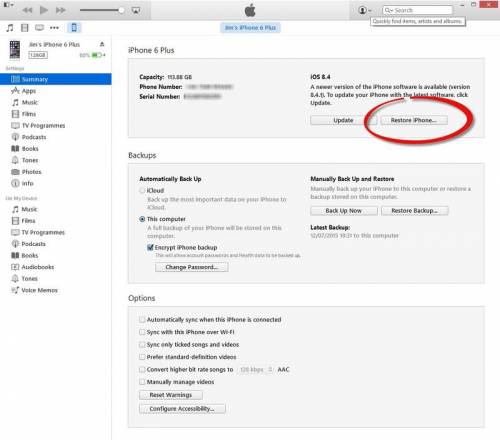Click the fast forward next button
The height and width of the screenshot is (440, 500).
[x=60, y=10]
